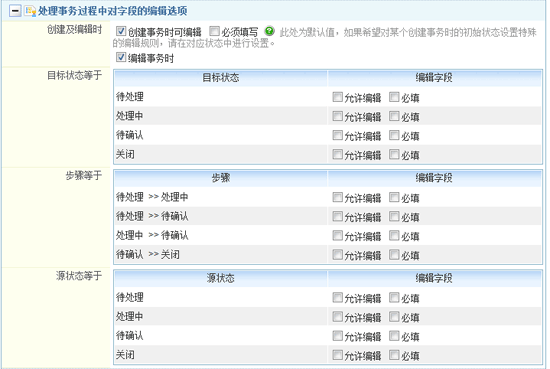
Task: Tick 必填 for source state 待确认
Action: point(394,336)
